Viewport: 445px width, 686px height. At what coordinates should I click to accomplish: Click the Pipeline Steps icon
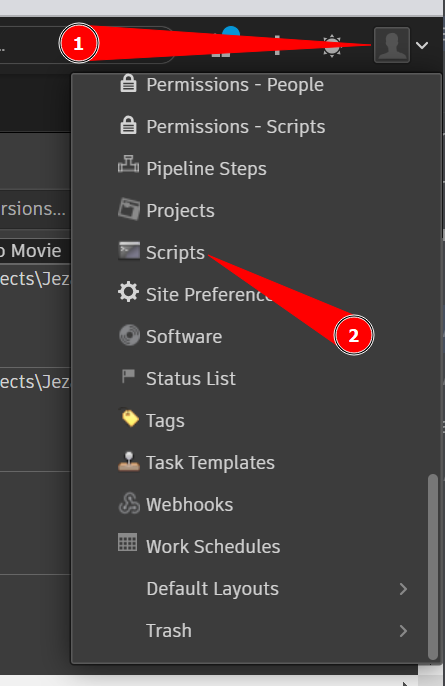pos(129,165)
